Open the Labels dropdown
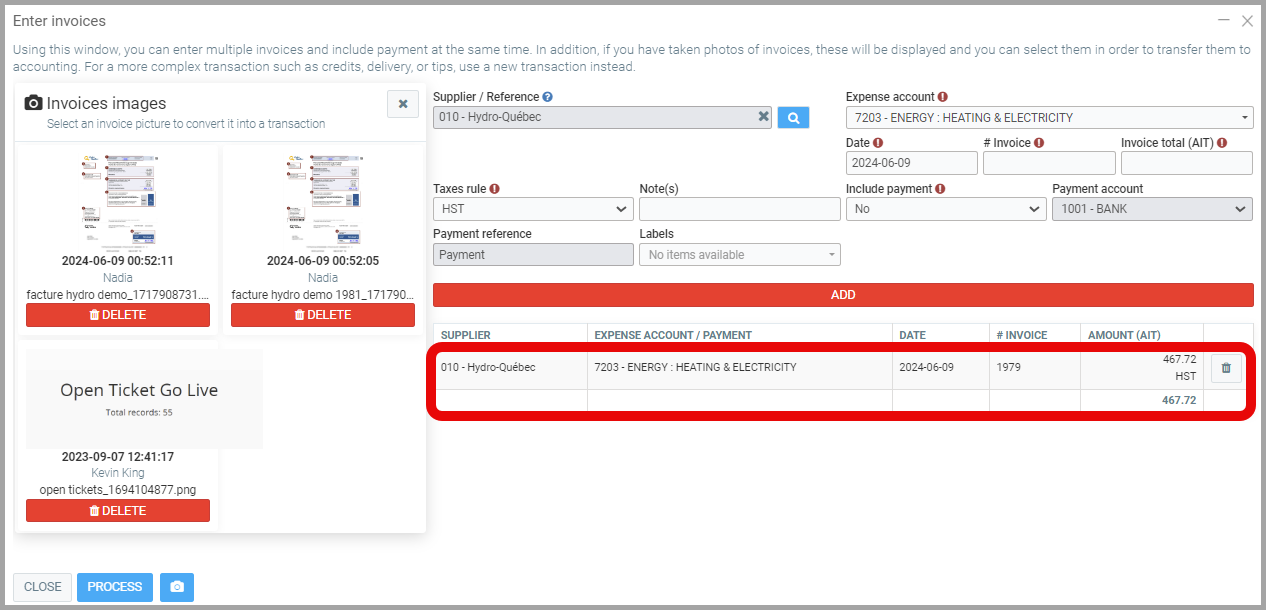1266x610 pixels. coord(739,255)
